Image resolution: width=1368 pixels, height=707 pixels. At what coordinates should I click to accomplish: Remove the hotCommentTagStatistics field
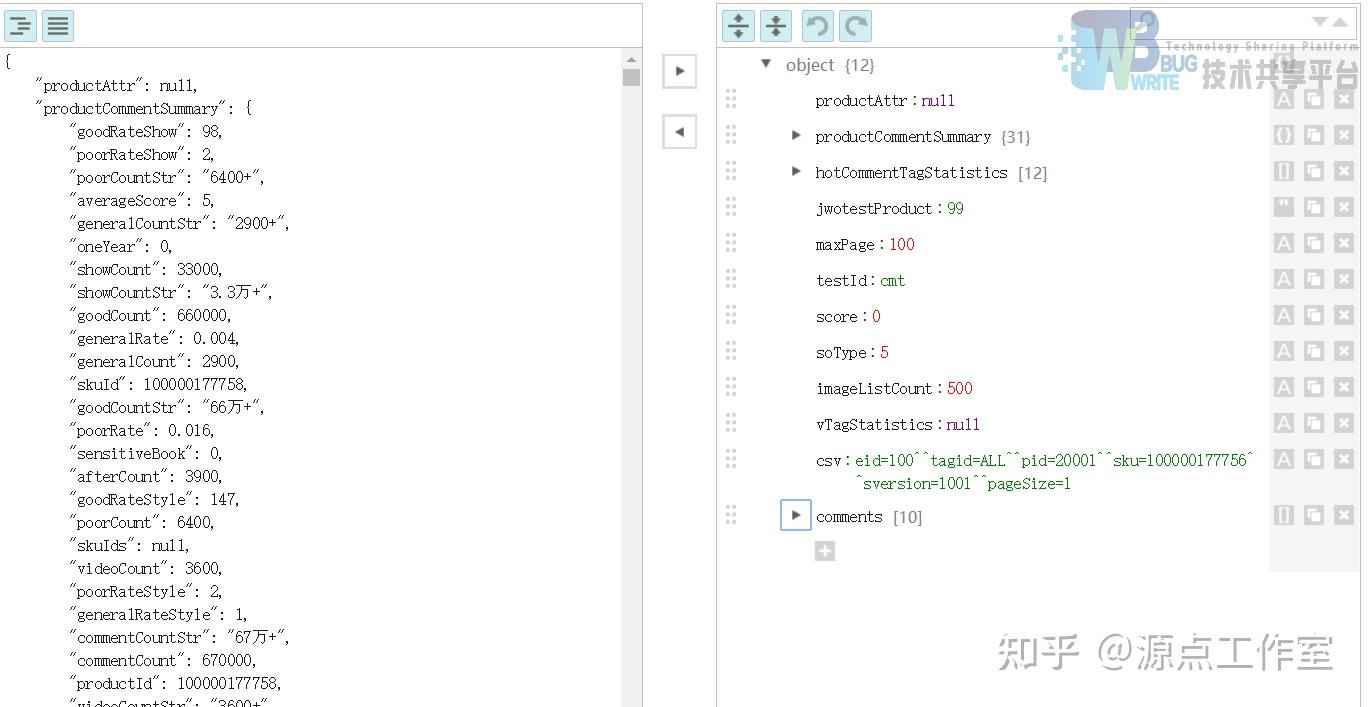point(1344,171)
